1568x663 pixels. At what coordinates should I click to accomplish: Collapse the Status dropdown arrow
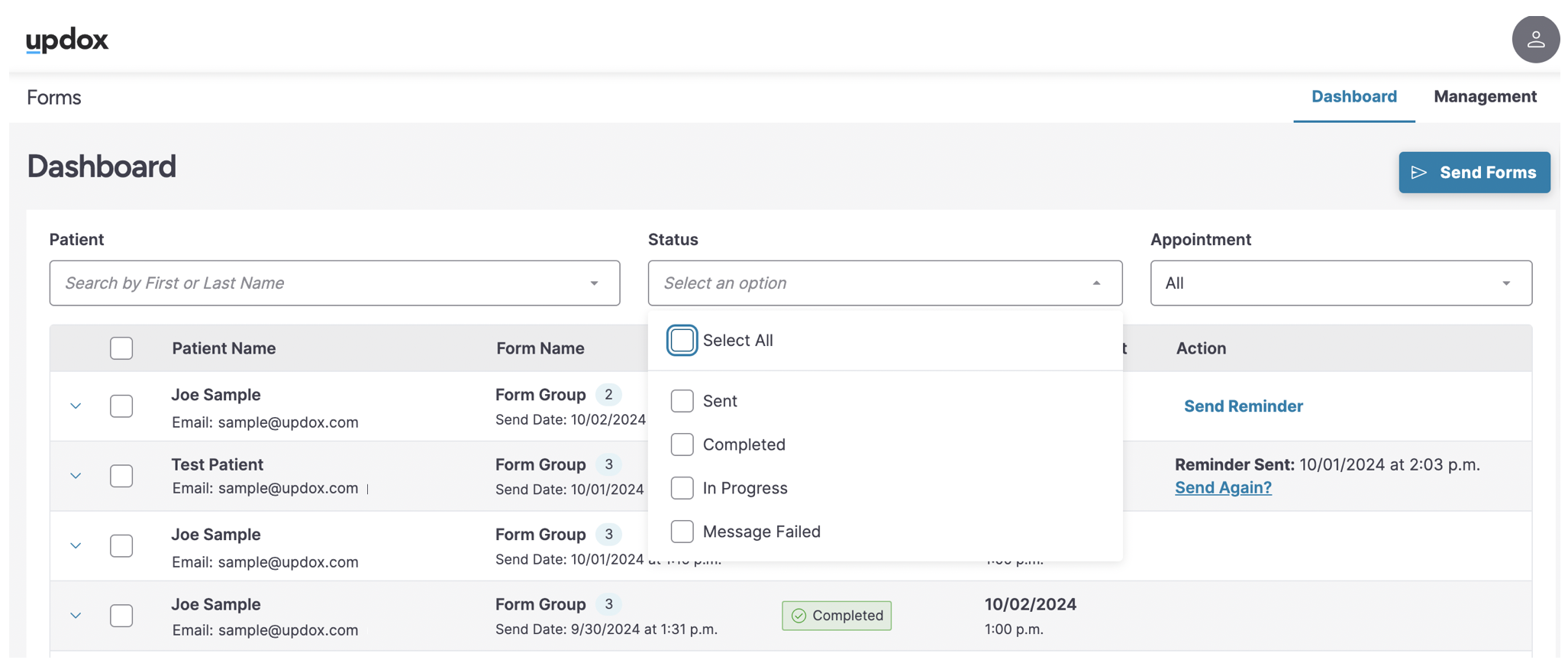(x=1096, y=283)
